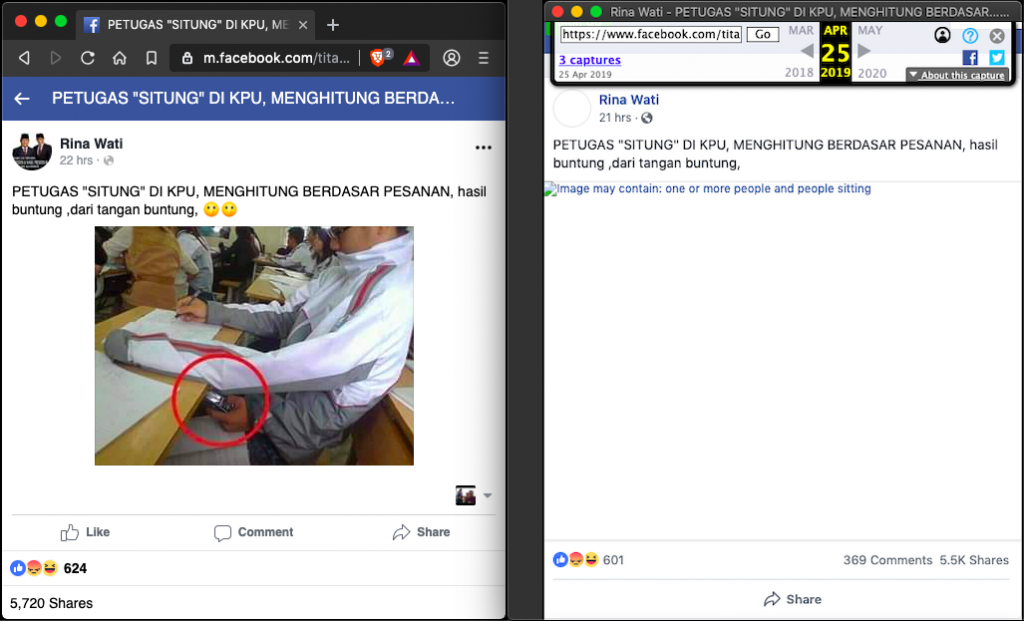Tap the Facebook back arrow in header
Image resolution: width=1024 pixels, height=621 pixels.
click(x=22, y=99)
